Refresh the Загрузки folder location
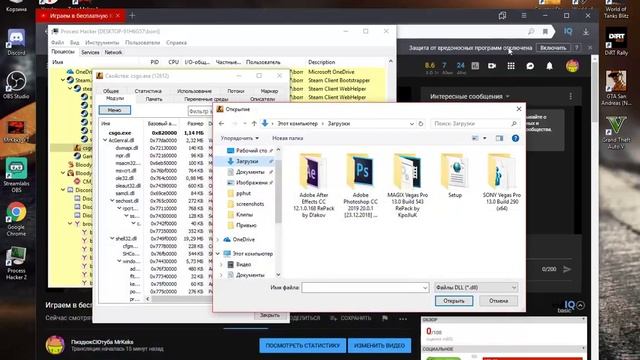The height and width of the screenshot is (360, 640). [421, 124]
